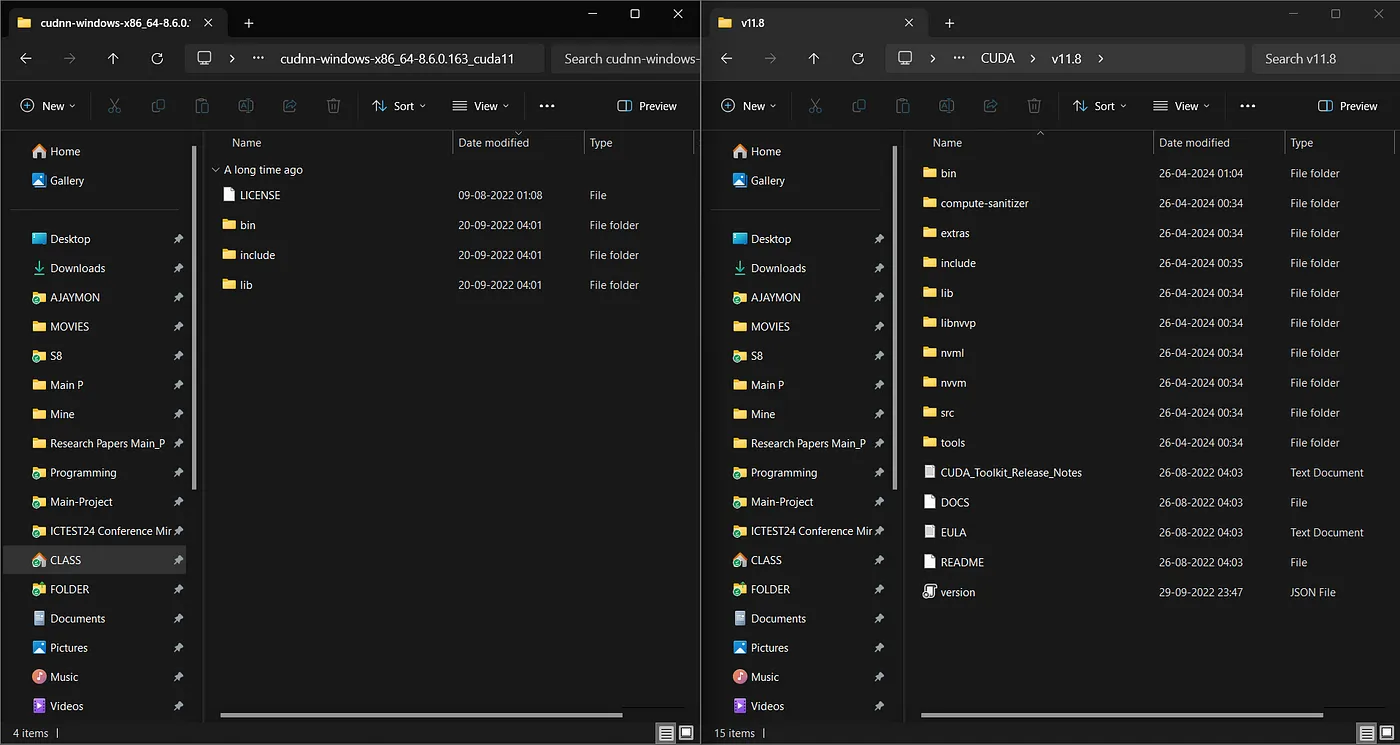This screenshot has height=745, width=1400.
Task: Click horizontal scrollbar in v11.8 file list
Action: (1122, 715)
